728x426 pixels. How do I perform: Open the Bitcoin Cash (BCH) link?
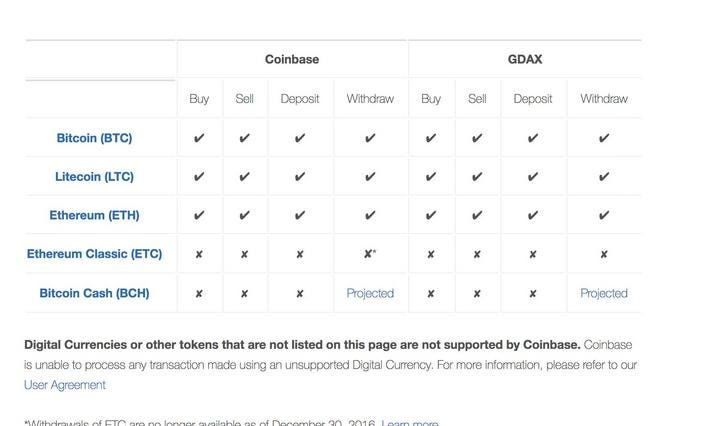[94, 293]
